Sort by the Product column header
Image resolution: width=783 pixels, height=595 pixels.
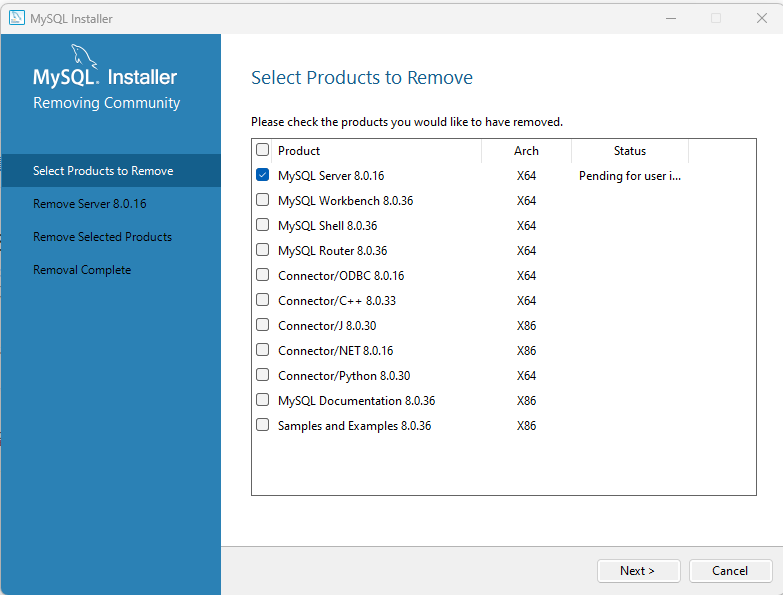(x=377, y=151)
